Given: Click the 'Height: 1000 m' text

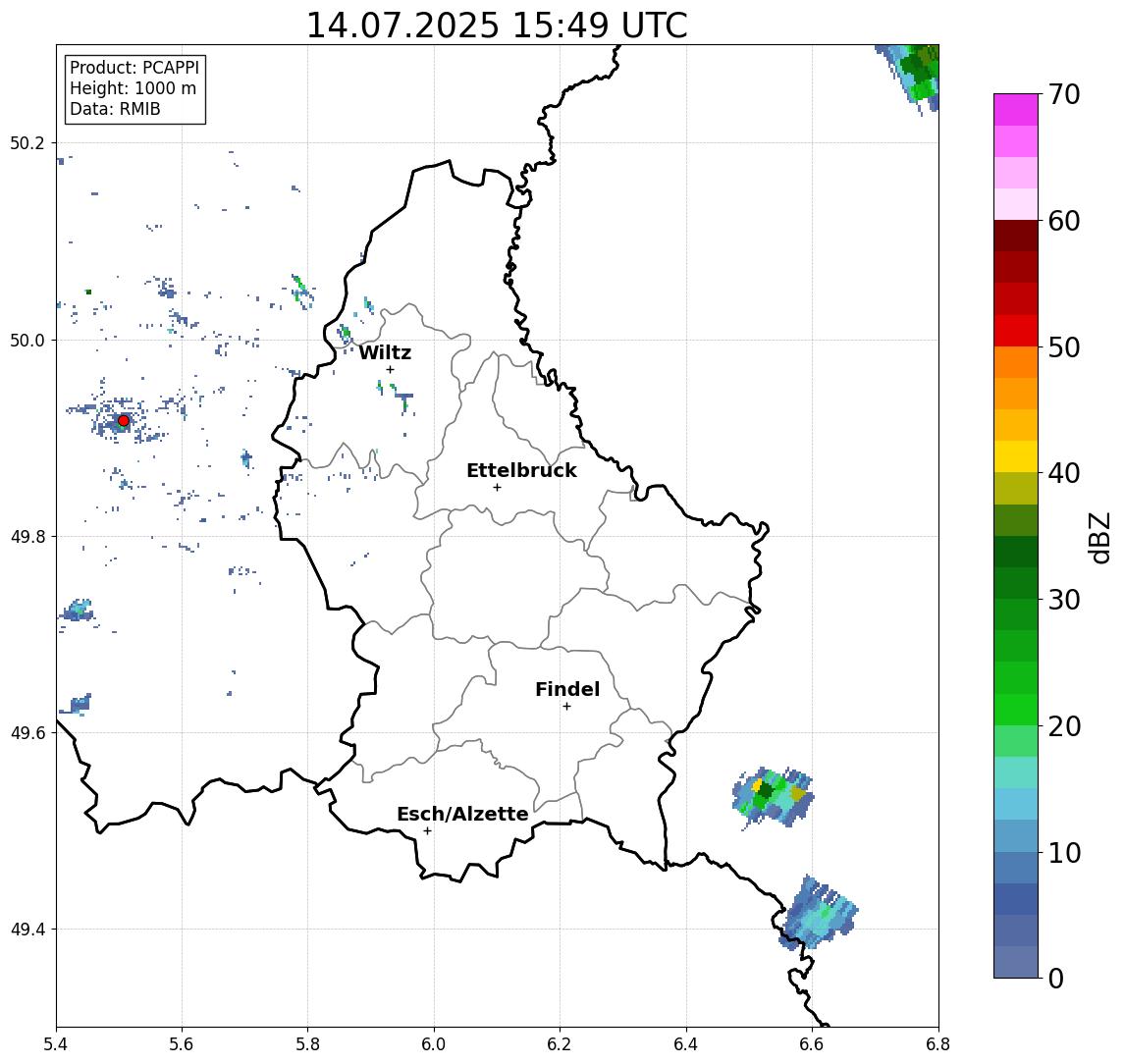Looking at the screenshot, I should pyautogui.click(x=133, y=88).
